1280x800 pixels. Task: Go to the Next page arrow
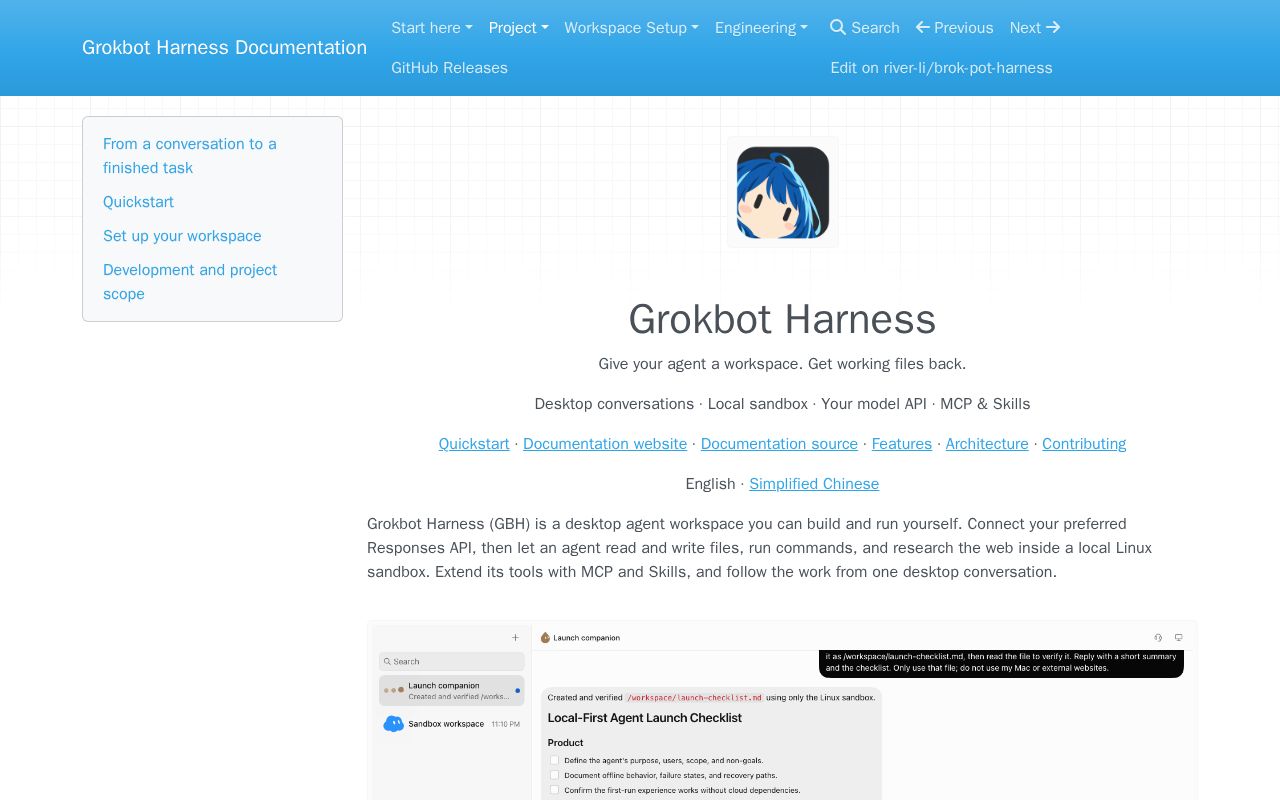click(x=1035, y=28)
